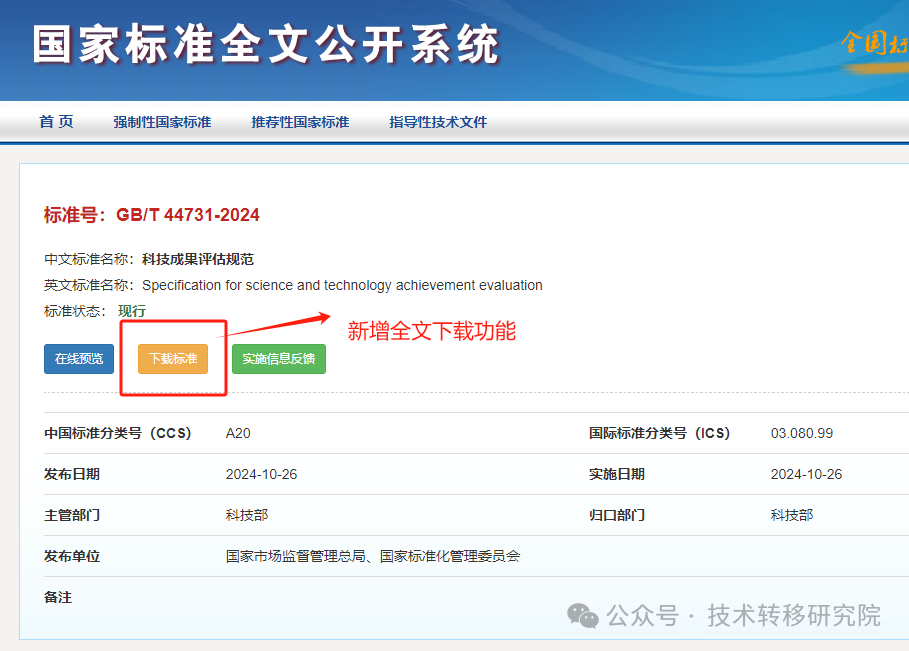Select the publication date 2024-10-26
909x651 pixels.
(260, 474)
